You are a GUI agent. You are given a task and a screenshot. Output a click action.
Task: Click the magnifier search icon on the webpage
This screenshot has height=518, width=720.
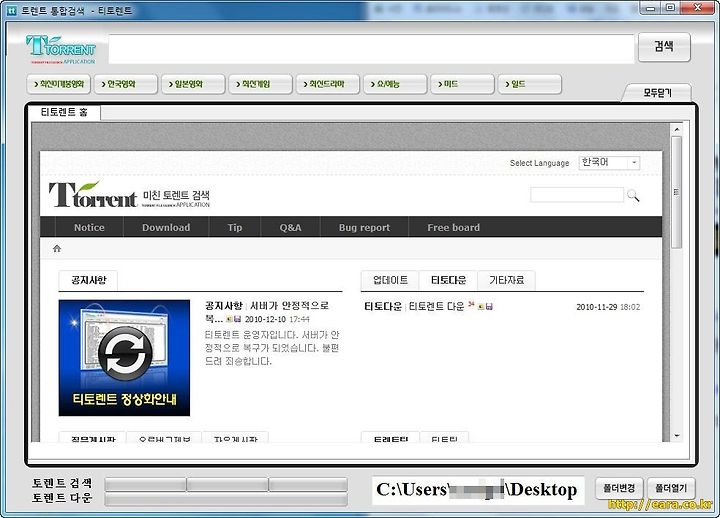click(x=633, y=196)
